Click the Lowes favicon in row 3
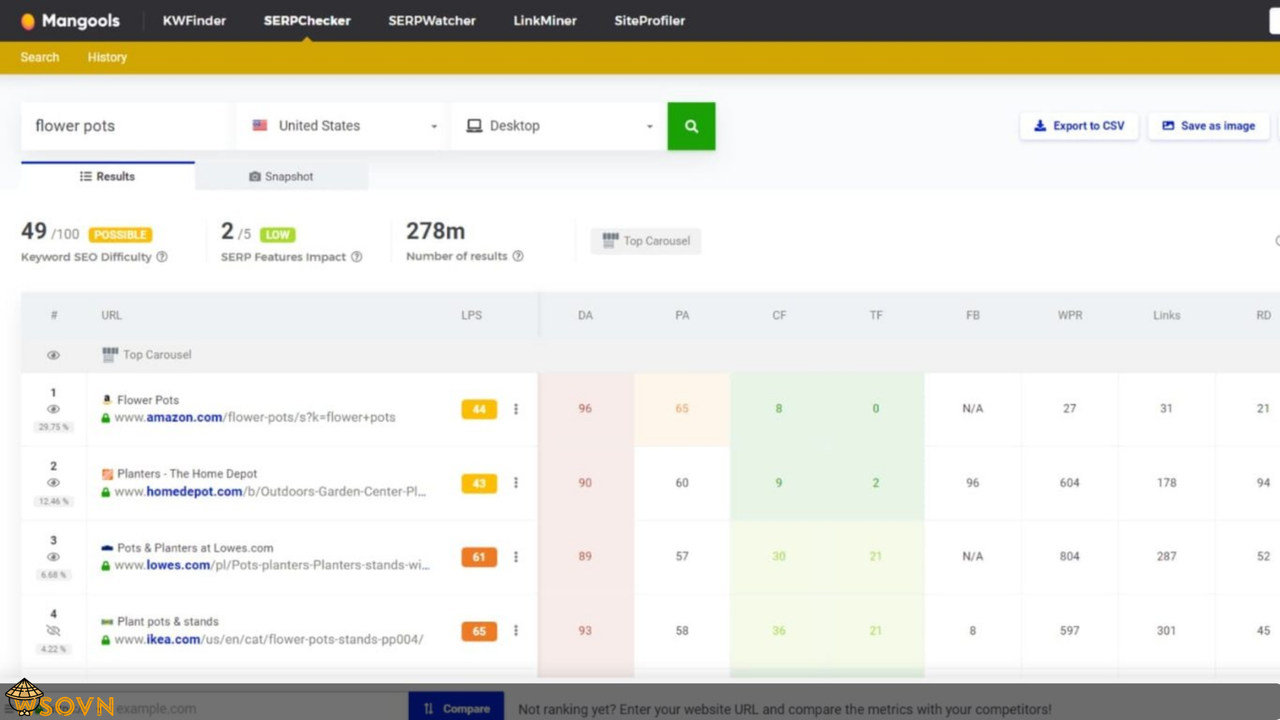 (107, 548)
